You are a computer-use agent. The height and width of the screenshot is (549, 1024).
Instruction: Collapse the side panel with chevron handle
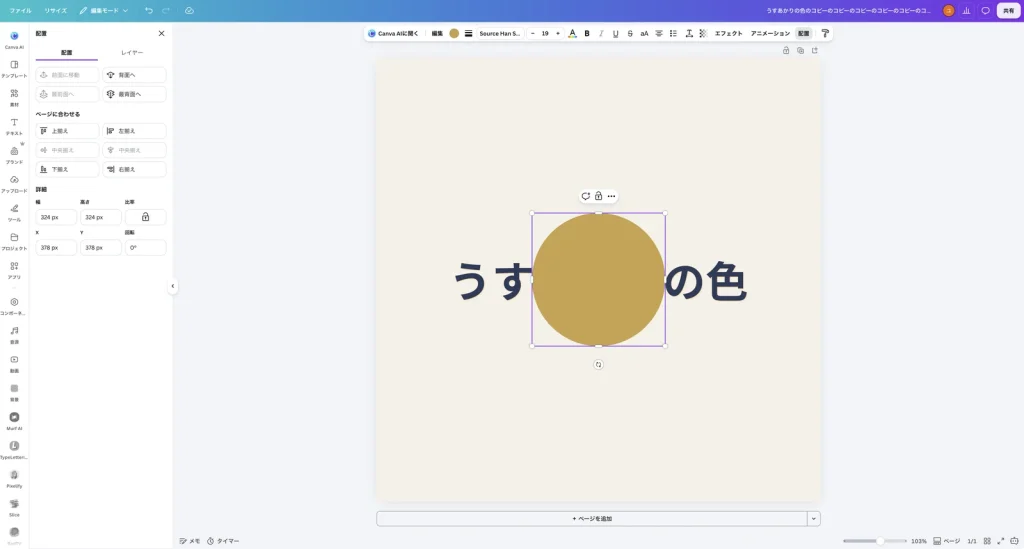[x=172, y=286]
